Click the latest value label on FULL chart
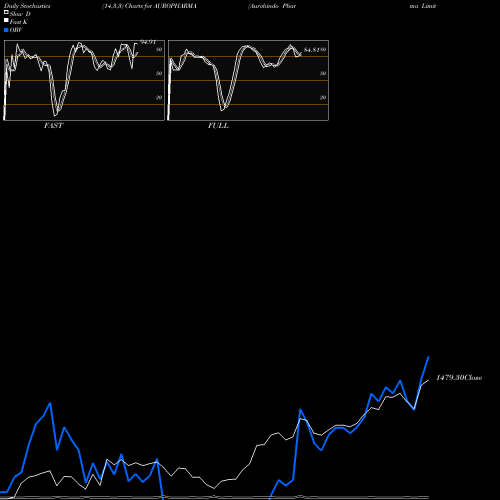 click(x=312, y=50)
